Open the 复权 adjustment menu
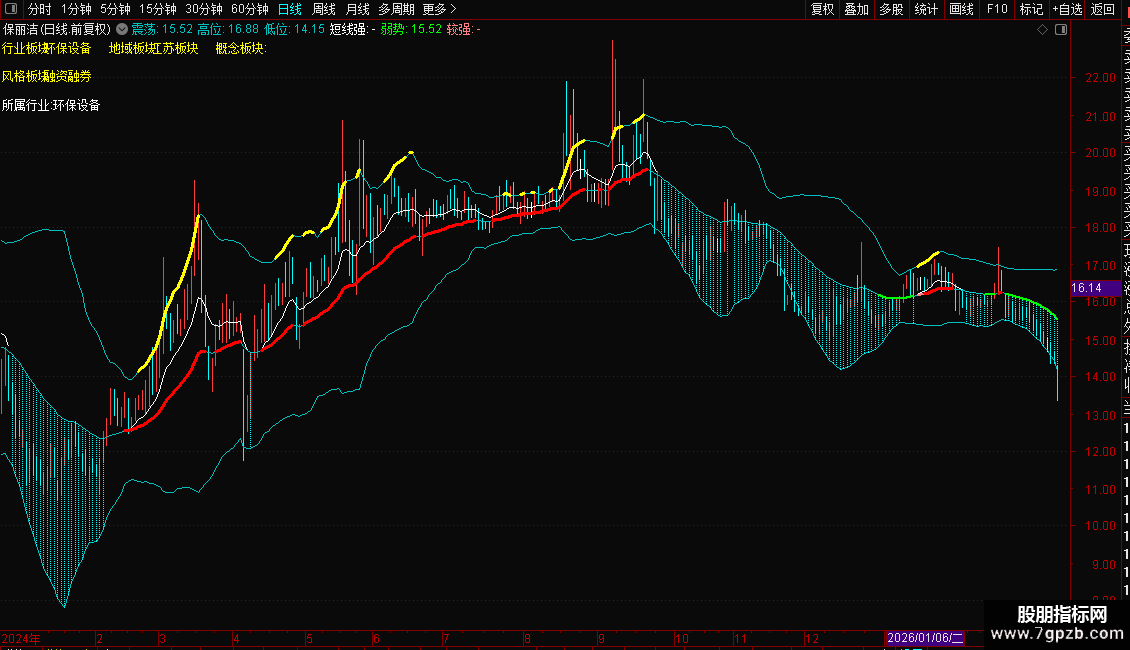This screenshot has width=1130, height=650. 822,9
